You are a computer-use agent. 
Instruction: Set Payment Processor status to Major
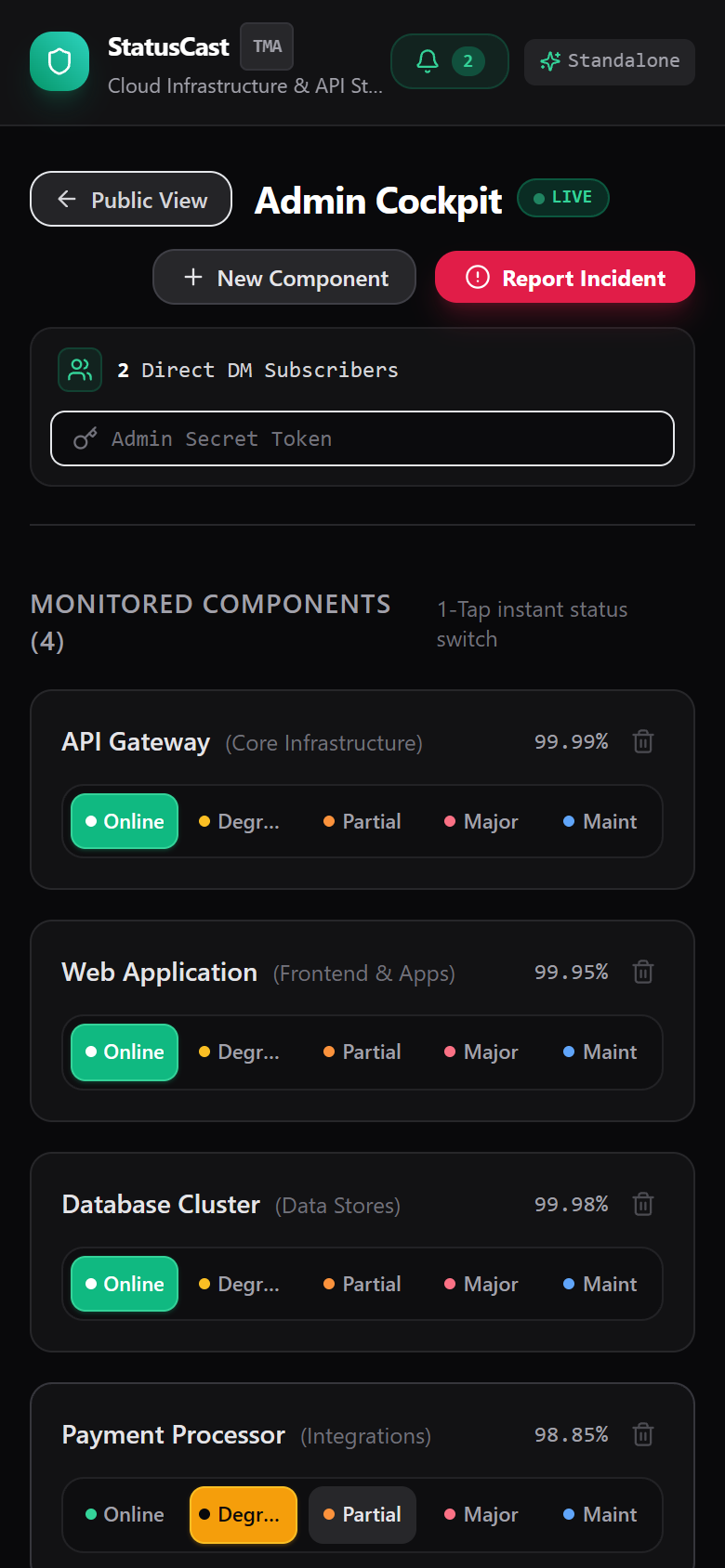[481, 1514]
